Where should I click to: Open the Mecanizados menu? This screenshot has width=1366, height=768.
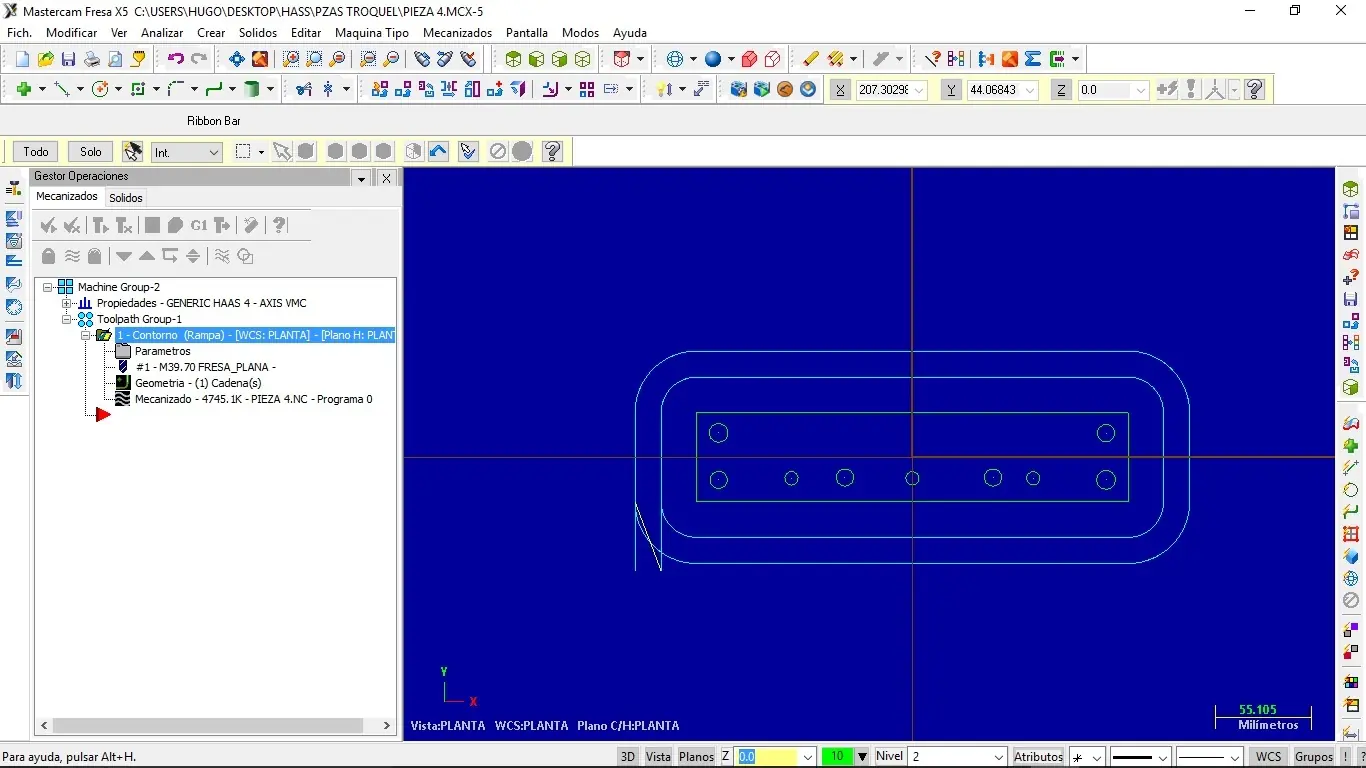pyautogui.click(x=457, y=33)
